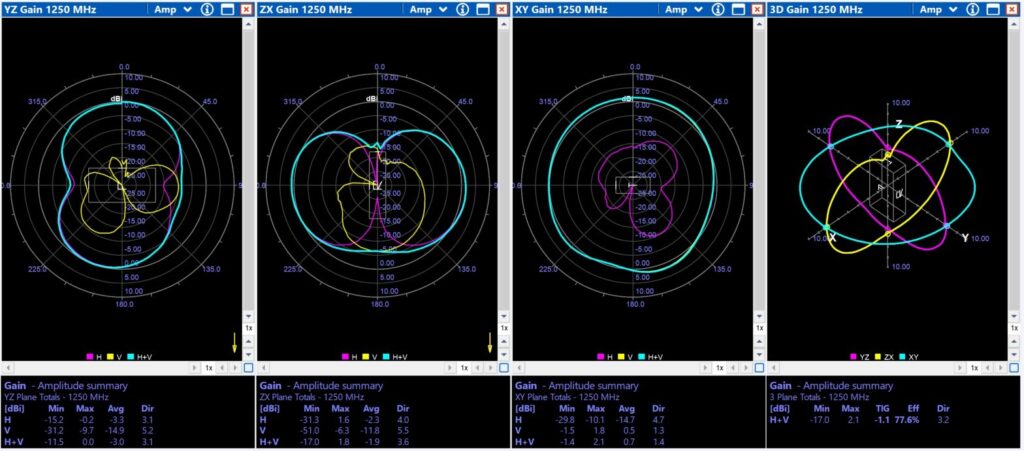Maximize the YZ Gain 1250 MHz panel
The height and width of the screenshot is (451, 1024).
click(x=227, y=9)
